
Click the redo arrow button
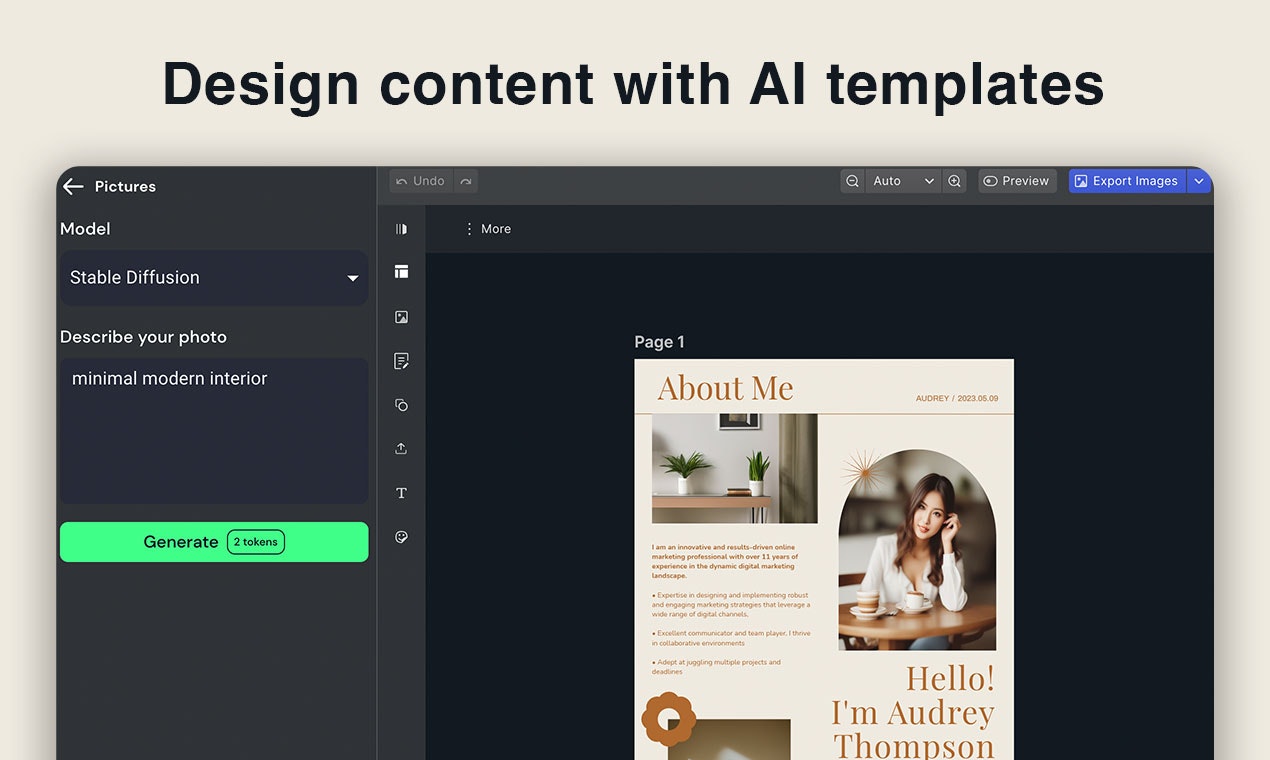coord(466,181)
